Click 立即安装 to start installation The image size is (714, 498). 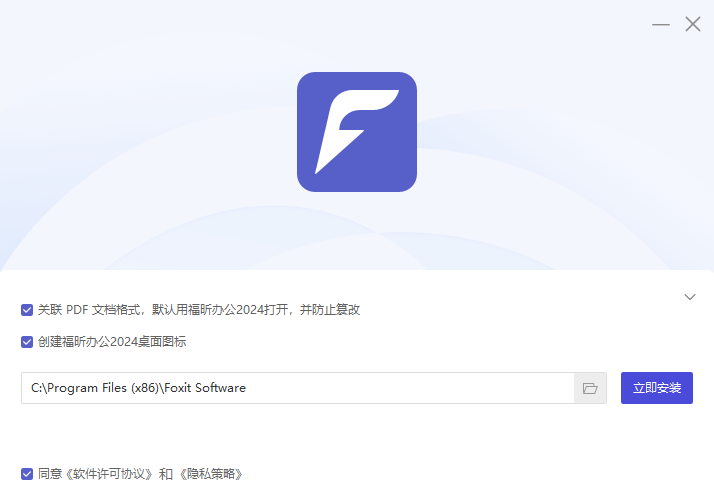click(657, 388)
